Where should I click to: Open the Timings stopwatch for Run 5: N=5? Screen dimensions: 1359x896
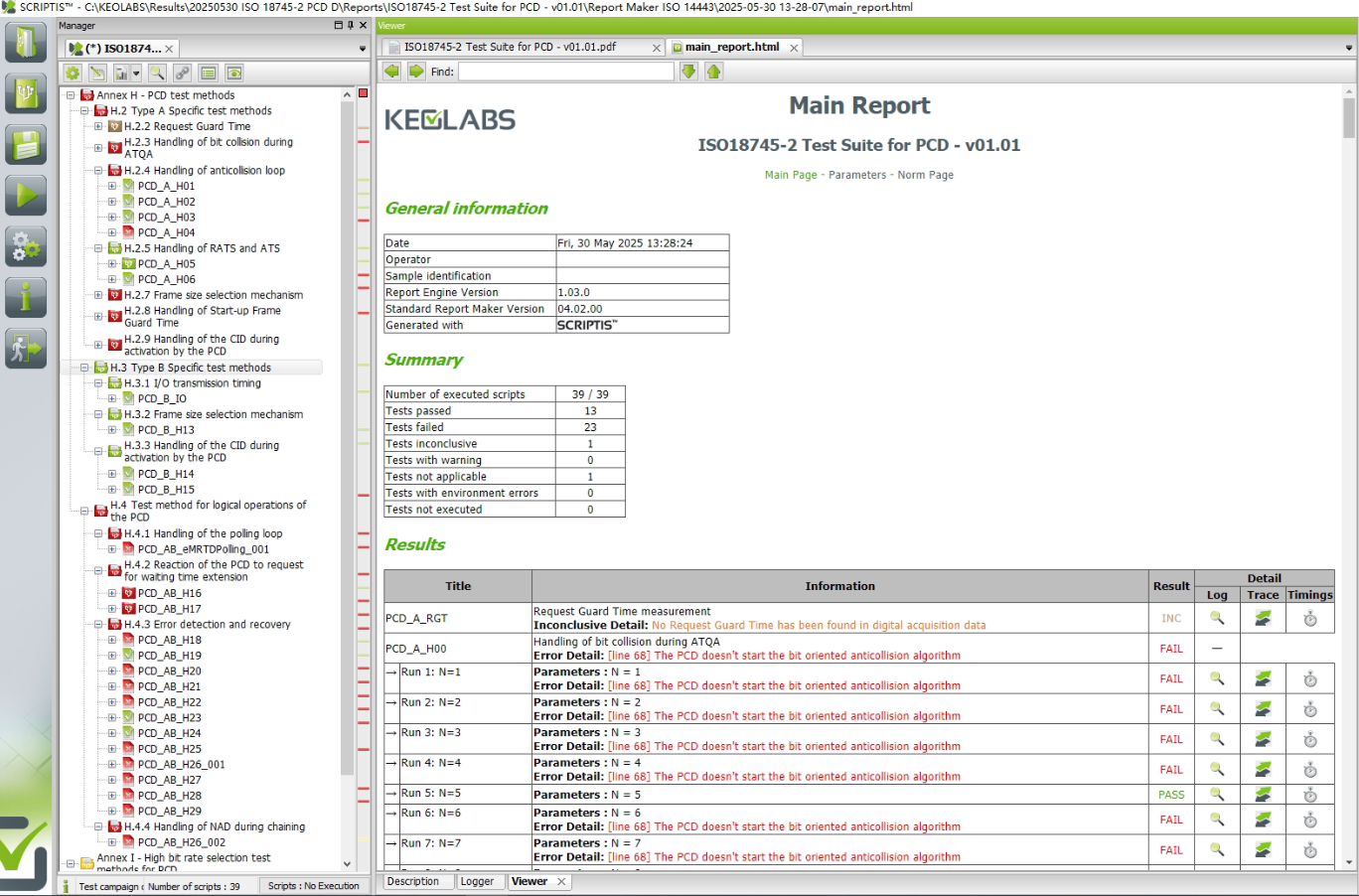(1309, 795)
